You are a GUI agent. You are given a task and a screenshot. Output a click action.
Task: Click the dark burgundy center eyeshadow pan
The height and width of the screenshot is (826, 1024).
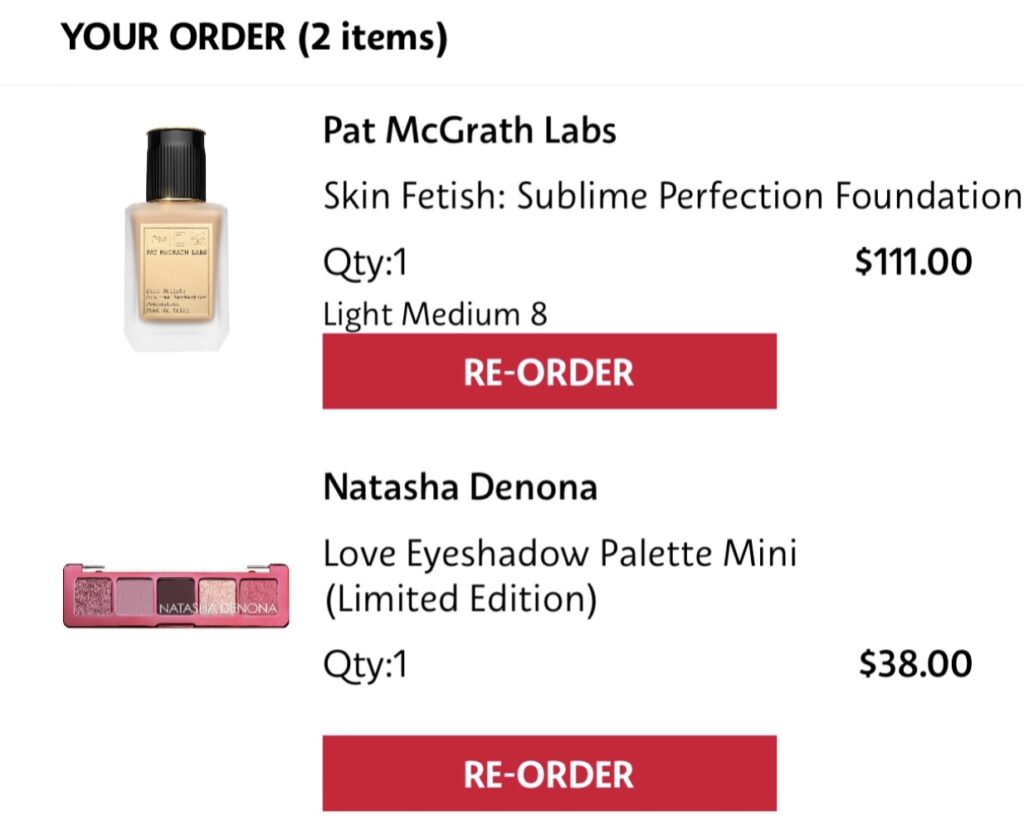click(176, 596)
